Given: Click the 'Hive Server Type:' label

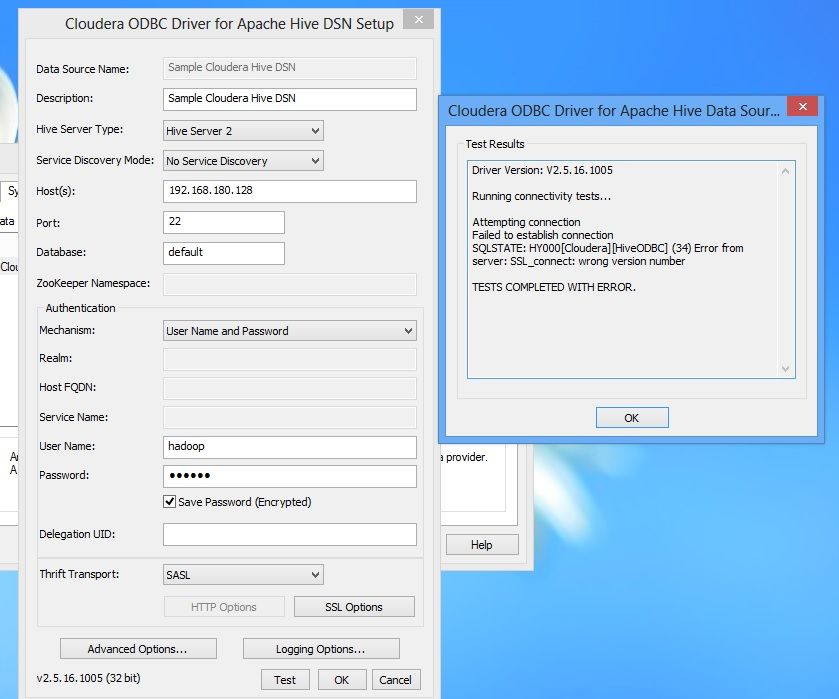Looking at the screenshot, I should click(x=79, y=129).
